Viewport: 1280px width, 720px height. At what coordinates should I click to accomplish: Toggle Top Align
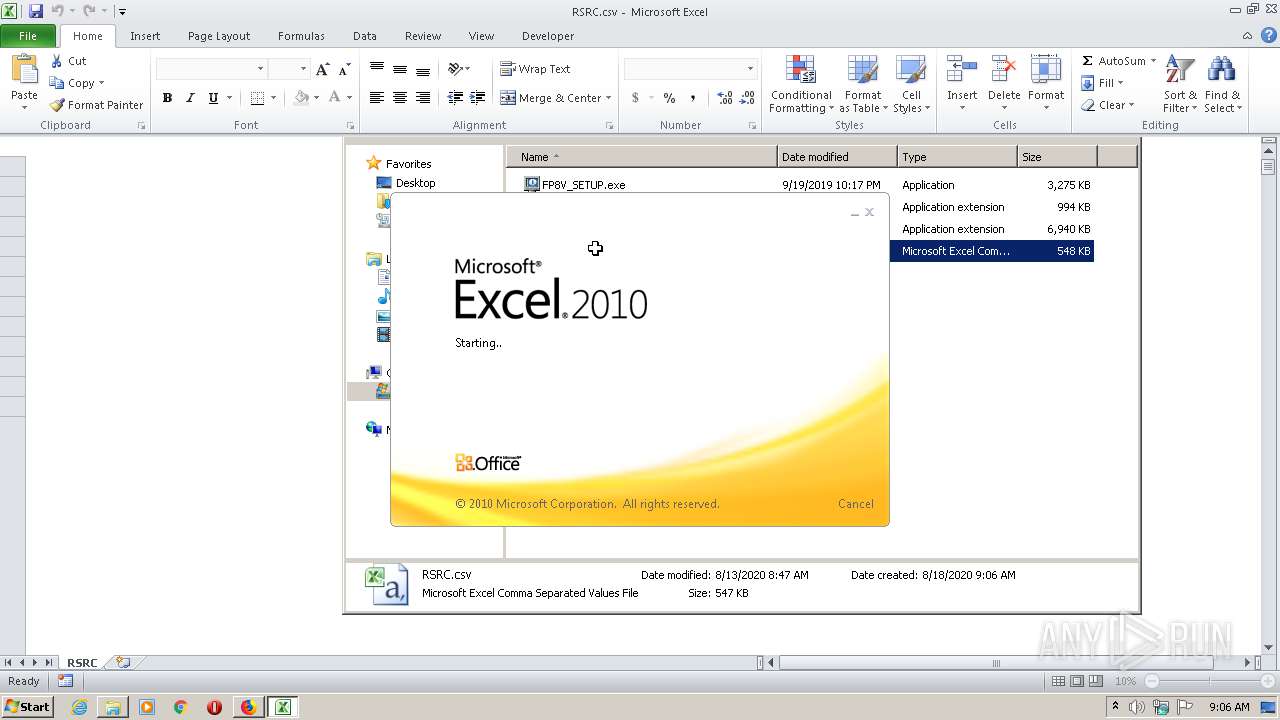pyautogui.click(x=377, y=69)
